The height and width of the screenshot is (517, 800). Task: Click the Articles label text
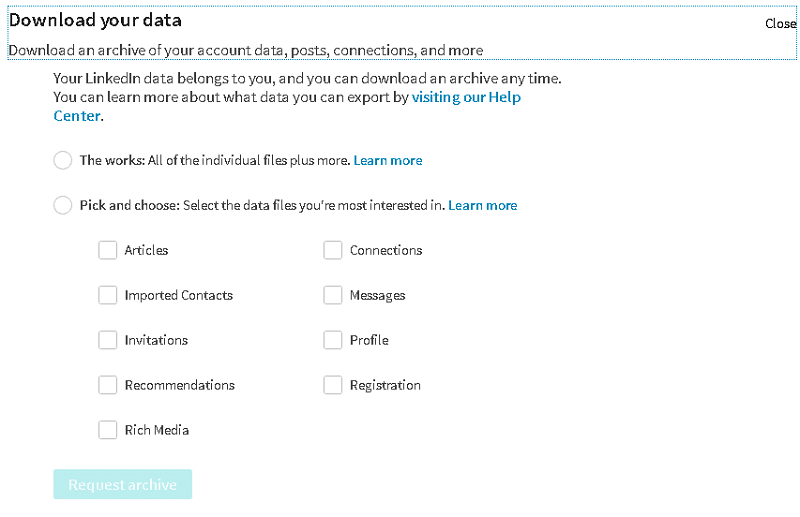tap(146, 250)
